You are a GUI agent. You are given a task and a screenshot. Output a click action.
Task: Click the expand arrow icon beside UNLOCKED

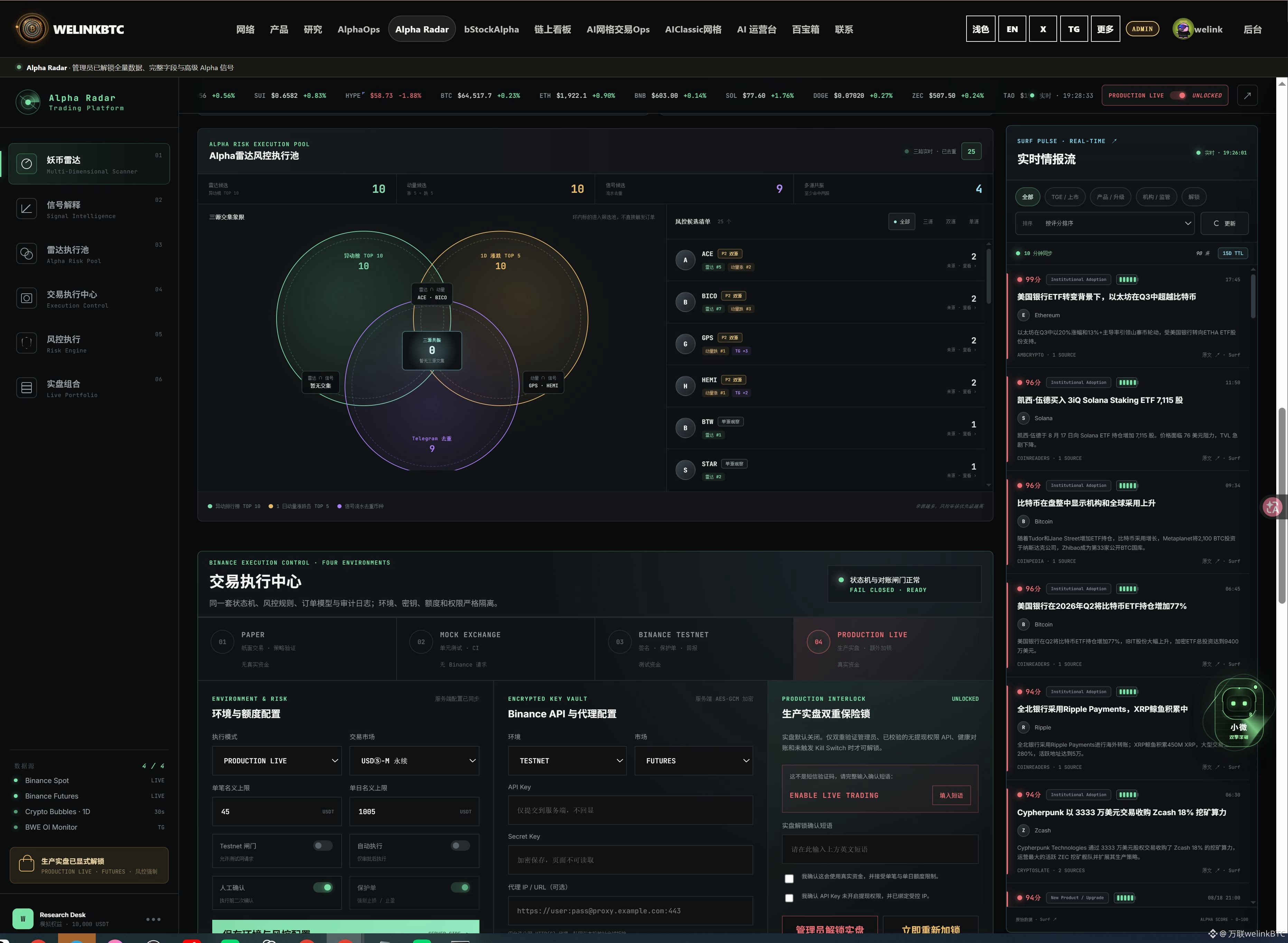point(1248,95)
